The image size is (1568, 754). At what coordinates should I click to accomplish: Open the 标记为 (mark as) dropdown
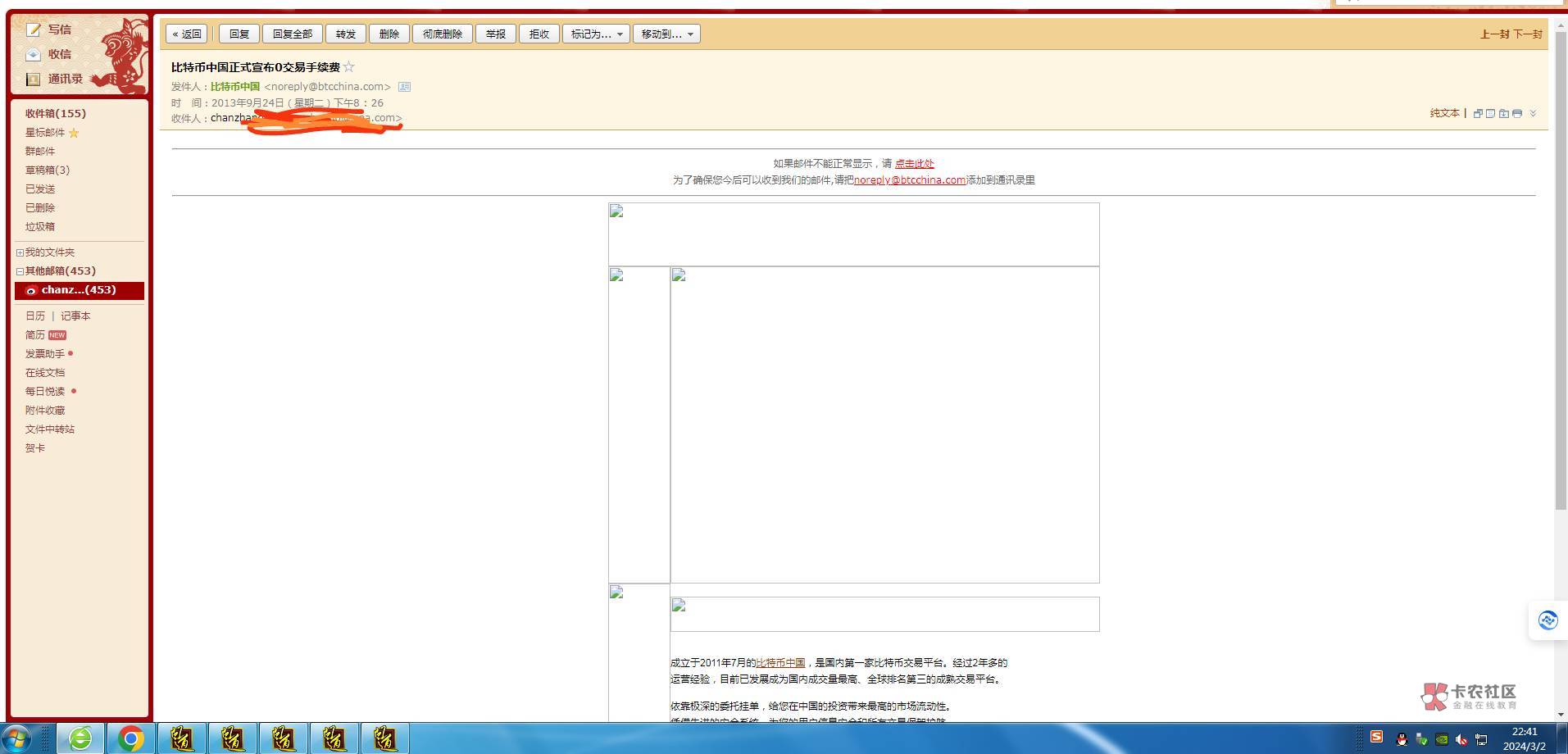tap(596, 34)
